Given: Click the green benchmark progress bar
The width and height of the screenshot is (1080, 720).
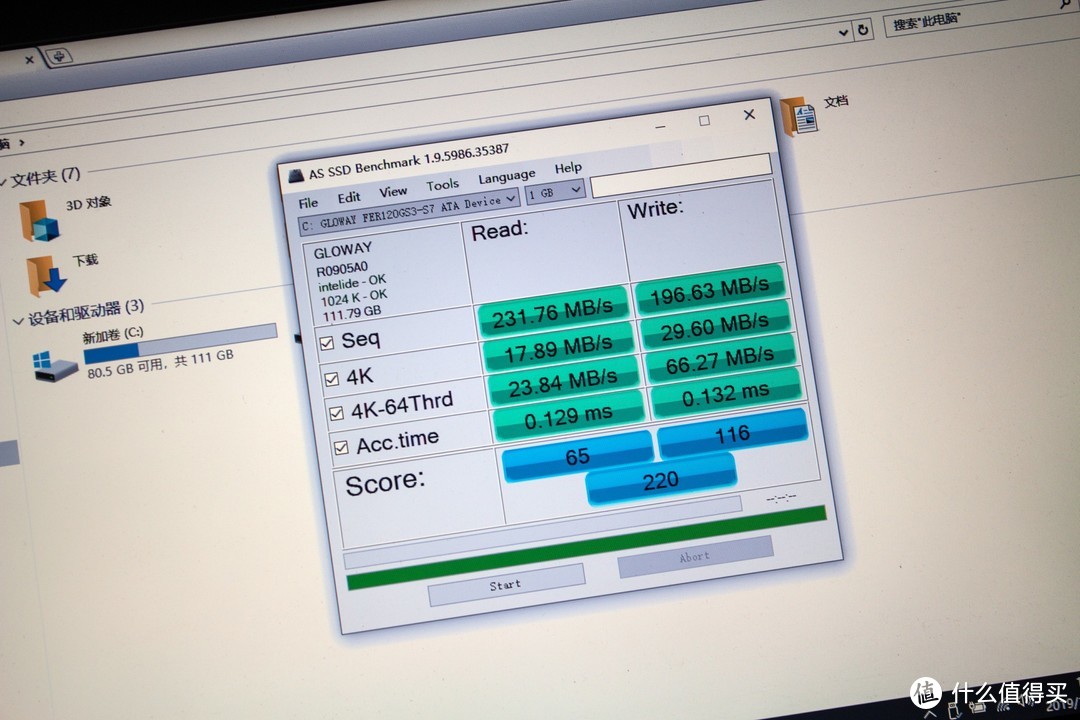Looking at the screenshot, I should 587,548.
